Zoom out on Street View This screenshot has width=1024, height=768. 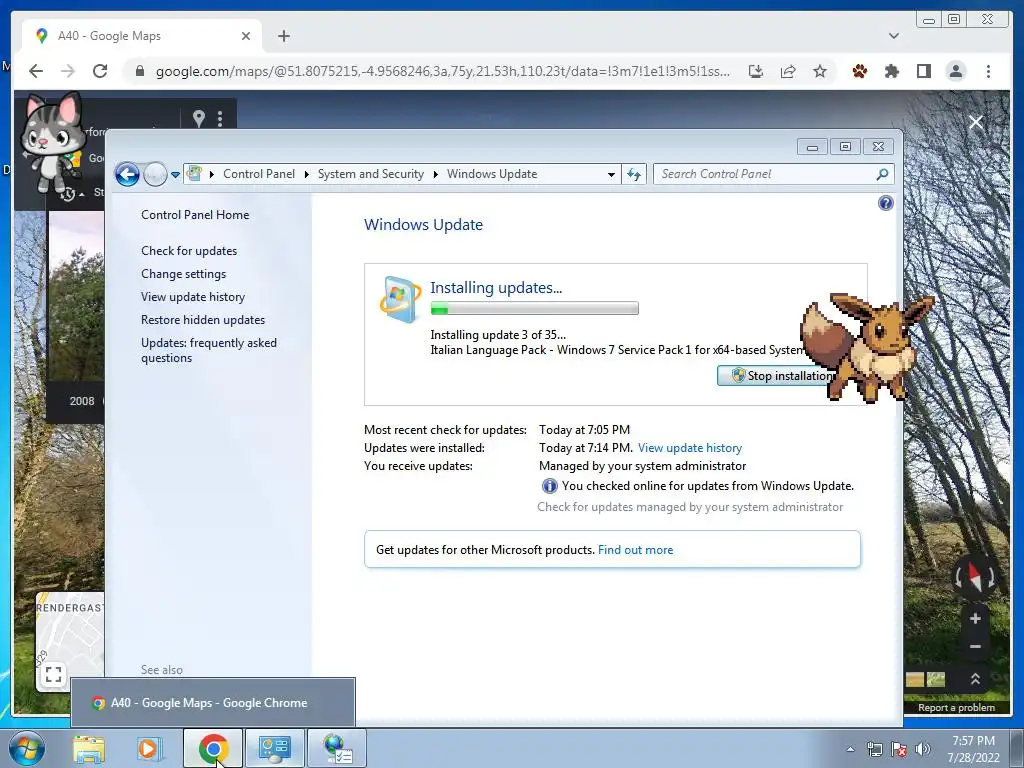coord(975,647)
